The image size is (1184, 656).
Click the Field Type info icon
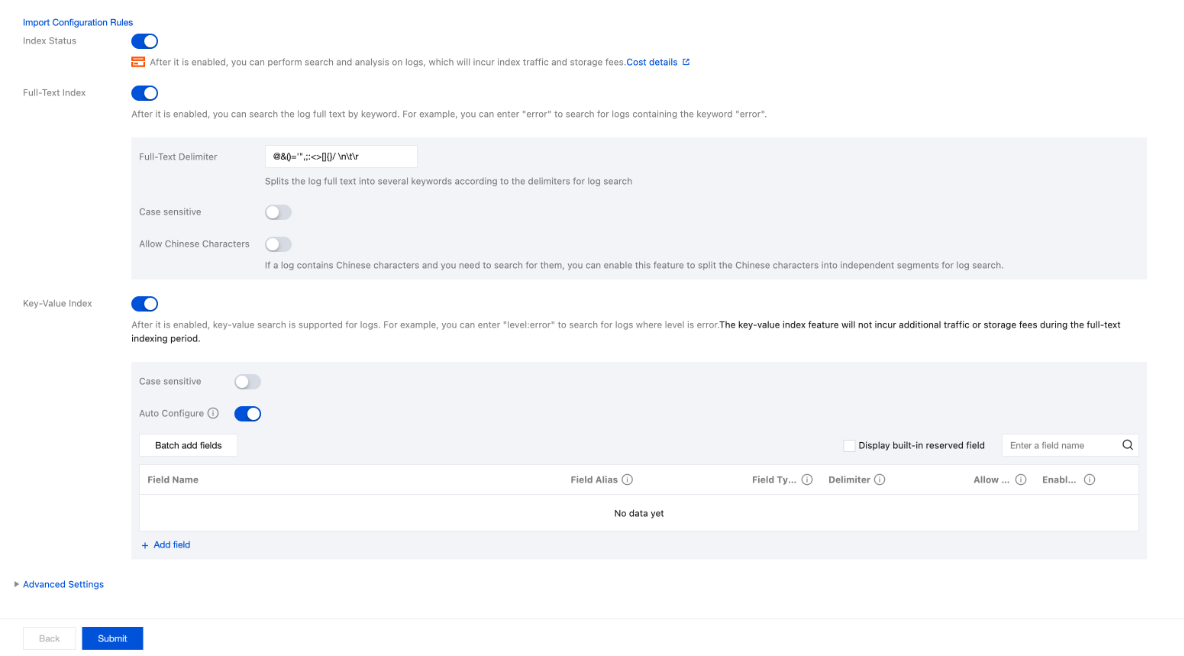coord(807,480)
